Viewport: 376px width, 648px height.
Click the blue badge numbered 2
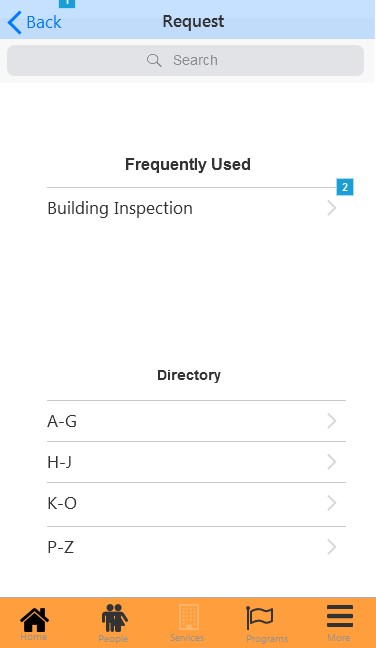pos(345,187)
